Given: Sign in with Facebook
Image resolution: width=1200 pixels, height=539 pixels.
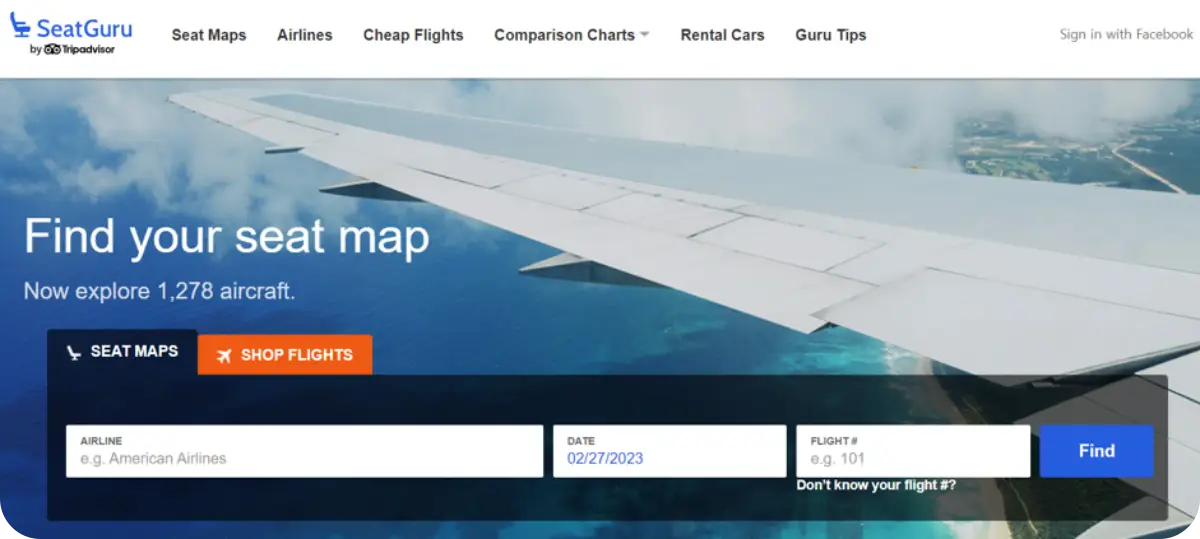Looking at the screenshot, I should (x=1126, y=34).
